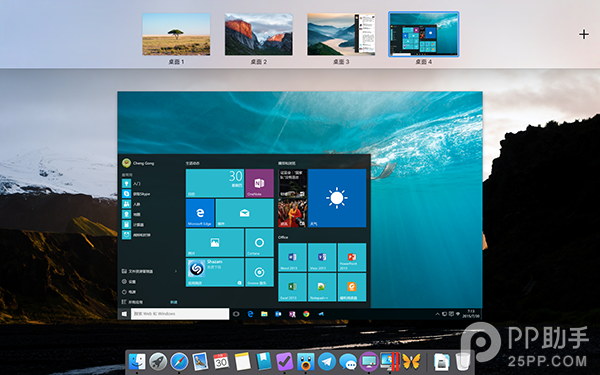Open Safari in the Dock
Image resolution: width=600 pixels, height=375 pixels.
click(179, 361)
